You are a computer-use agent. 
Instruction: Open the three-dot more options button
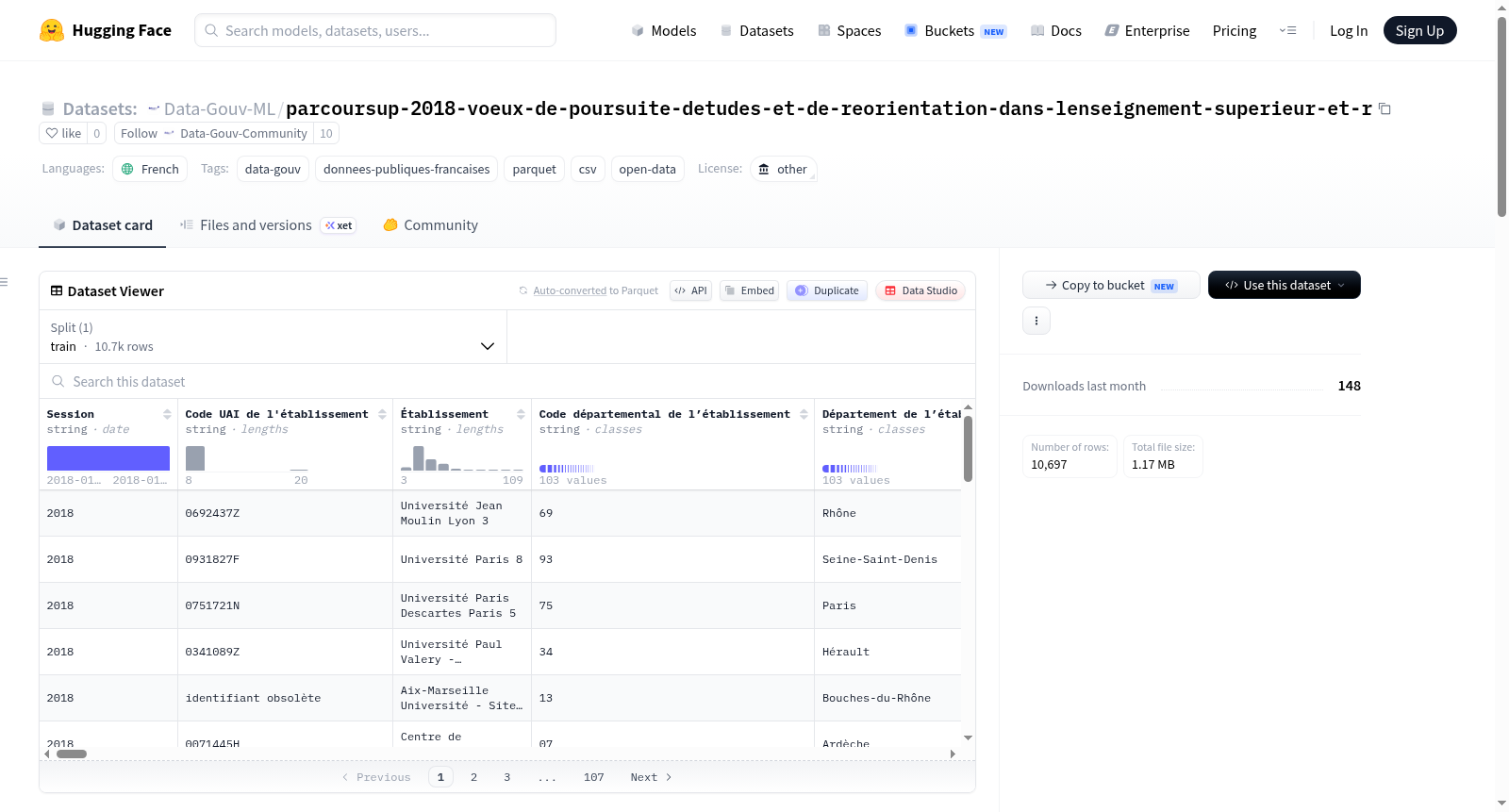click(x=1036, y=321)
